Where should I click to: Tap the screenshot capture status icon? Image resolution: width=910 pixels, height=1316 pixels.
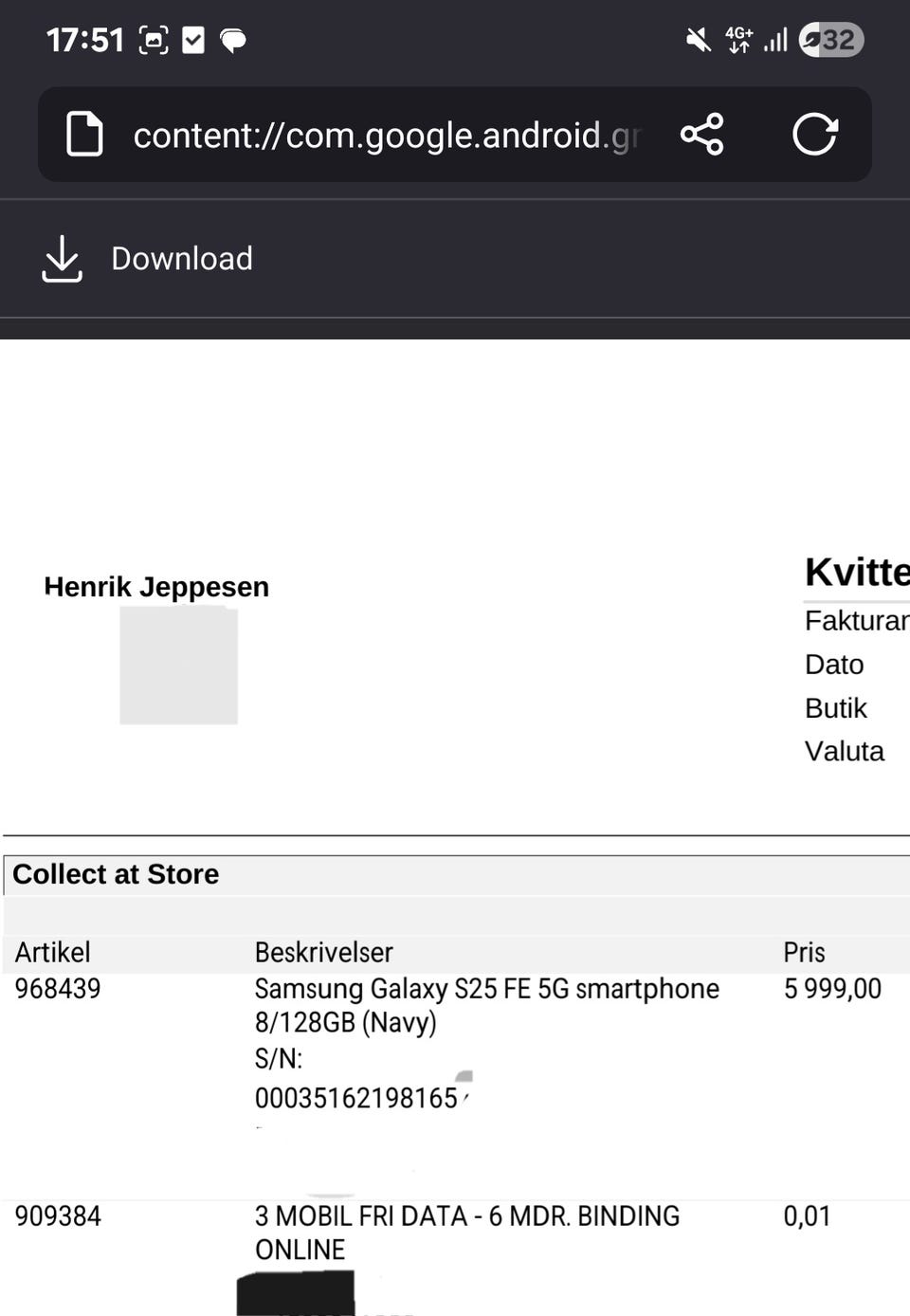point(154,40)
